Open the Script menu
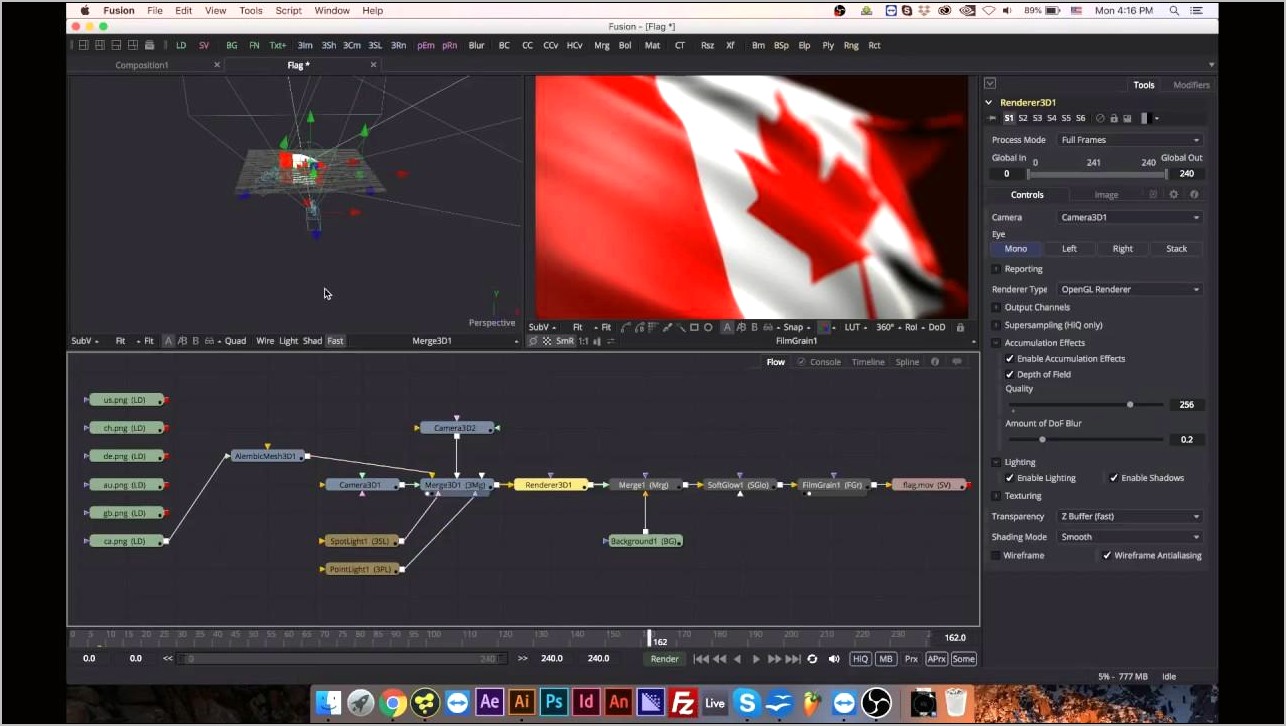This screenshot has height=726, width=1286. (289, 10)
